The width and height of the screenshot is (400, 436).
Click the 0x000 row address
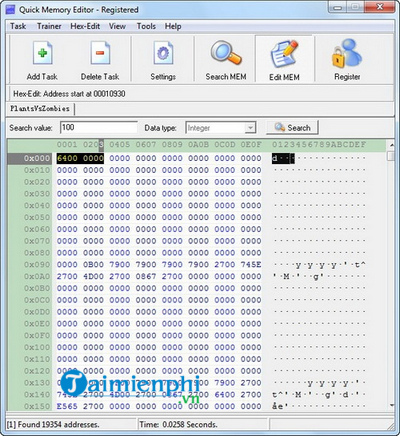click(37, 158)
